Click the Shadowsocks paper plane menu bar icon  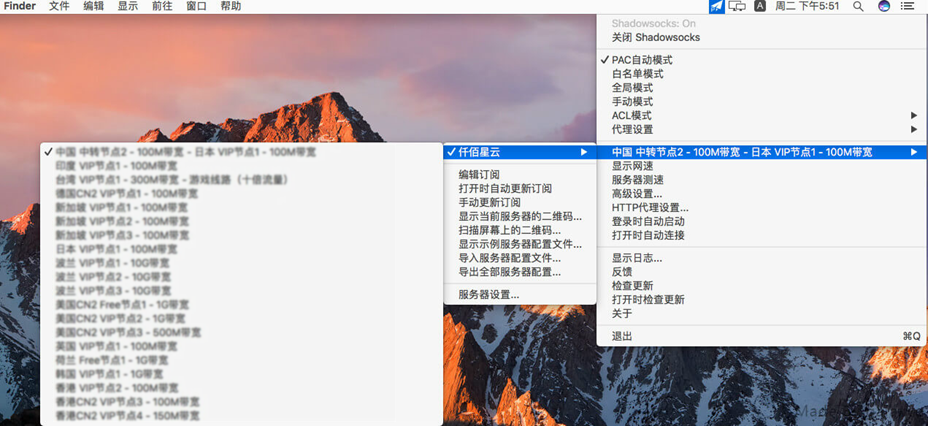tap(716, 6)
